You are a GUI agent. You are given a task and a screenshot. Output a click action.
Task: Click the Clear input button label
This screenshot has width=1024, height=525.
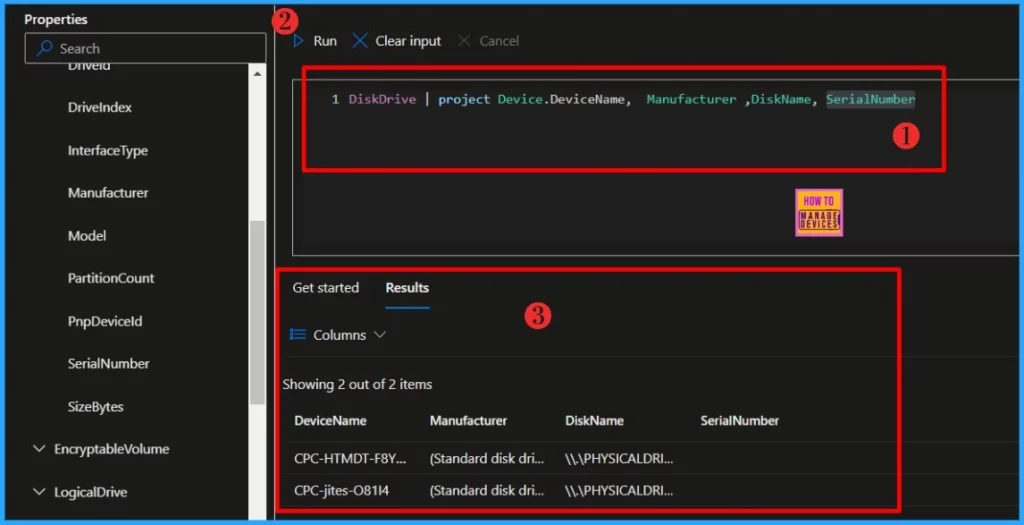point(408,41)
